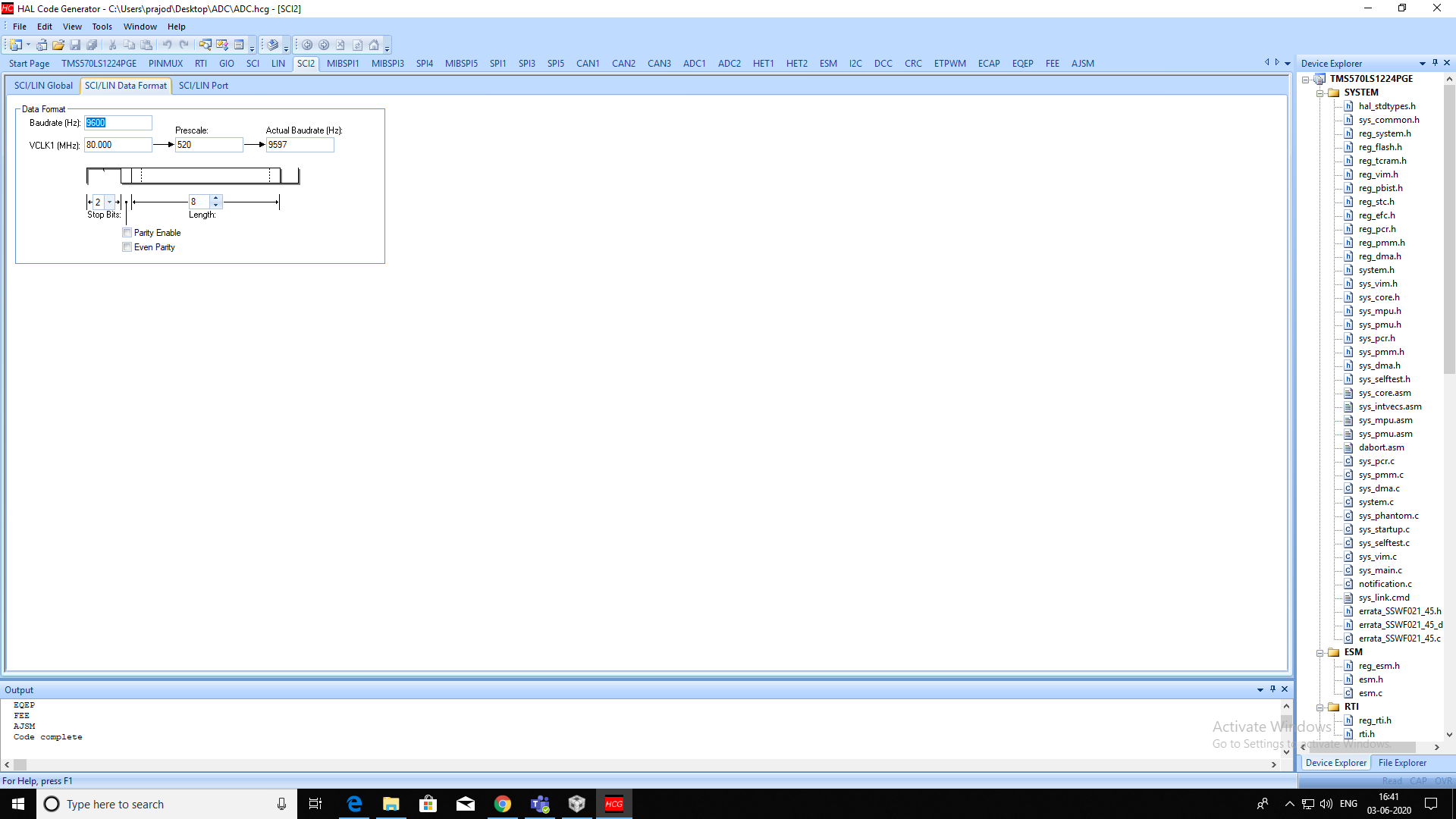Image resolution: width=1456 pixels, height=819 pixels.
Task: Open the Device Explorer panel options dropdown
Action: pyautogui.click(x=1423, y=63)
